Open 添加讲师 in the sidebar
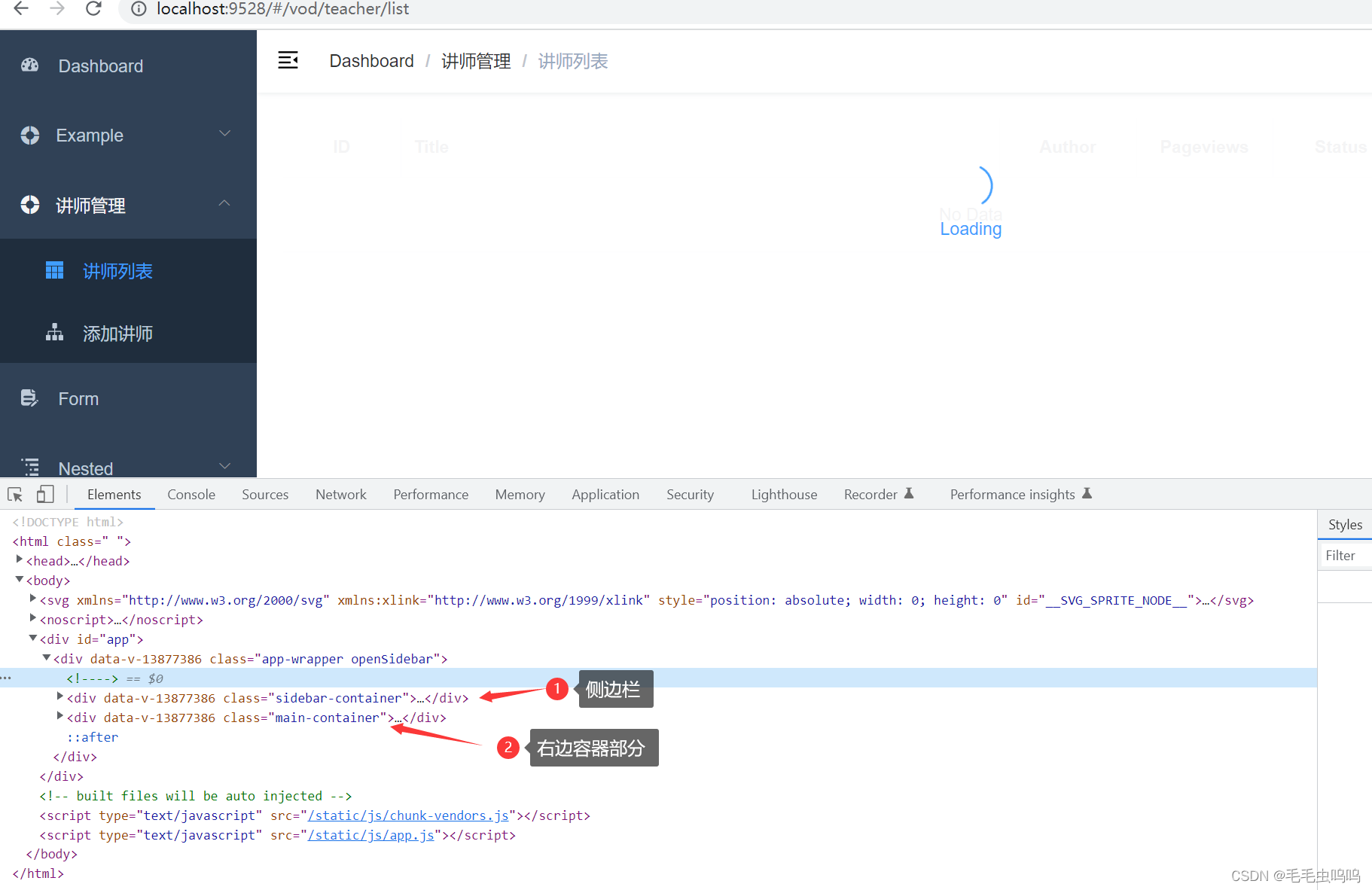Image resolution: width=1372 pixels, height=890 pixels. [x=118, y=334]
